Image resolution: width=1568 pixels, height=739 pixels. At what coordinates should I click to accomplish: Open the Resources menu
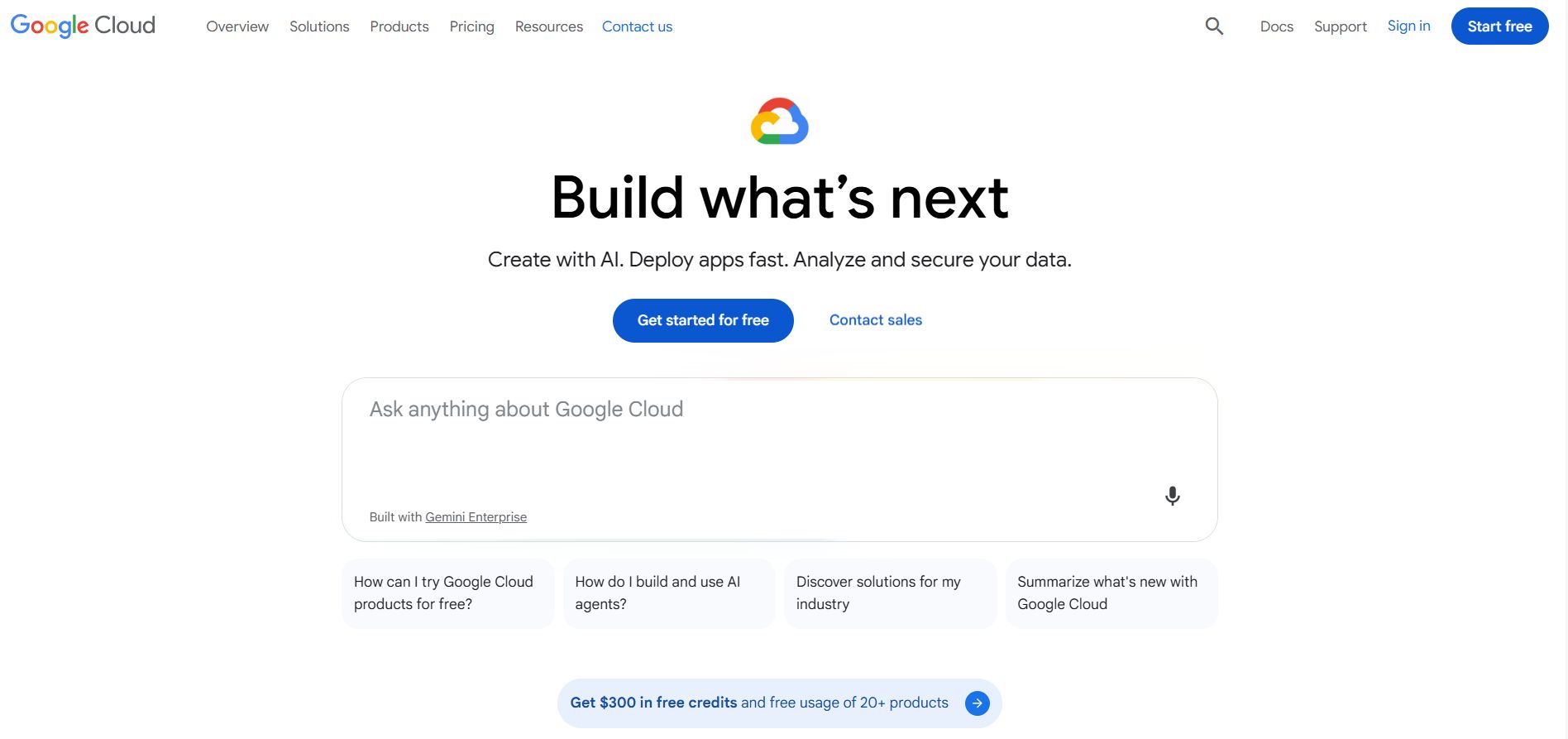click(548, 26)
